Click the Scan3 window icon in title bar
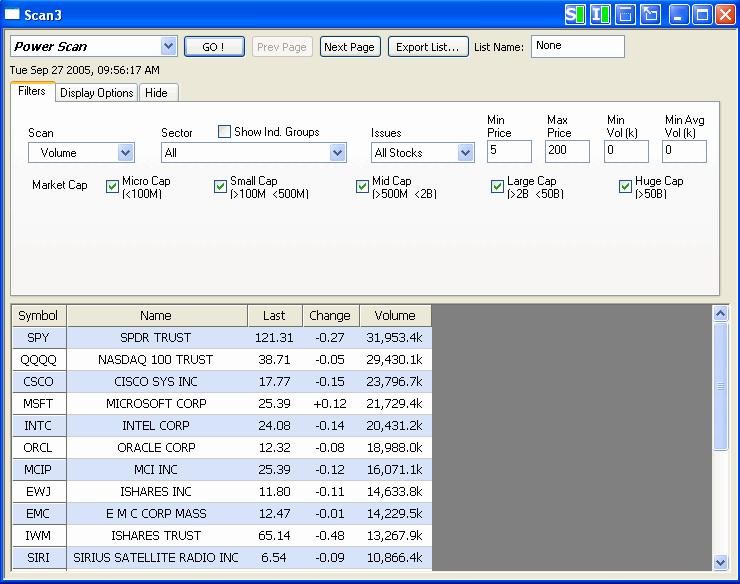 (x=13, y=15)
